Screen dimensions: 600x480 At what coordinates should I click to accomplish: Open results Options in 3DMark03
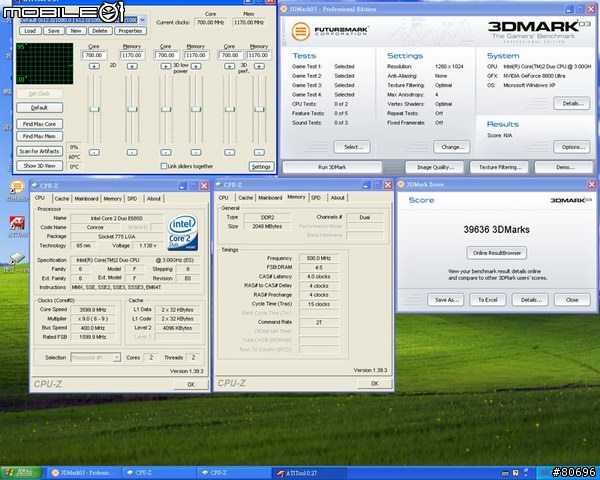(572, 147)
